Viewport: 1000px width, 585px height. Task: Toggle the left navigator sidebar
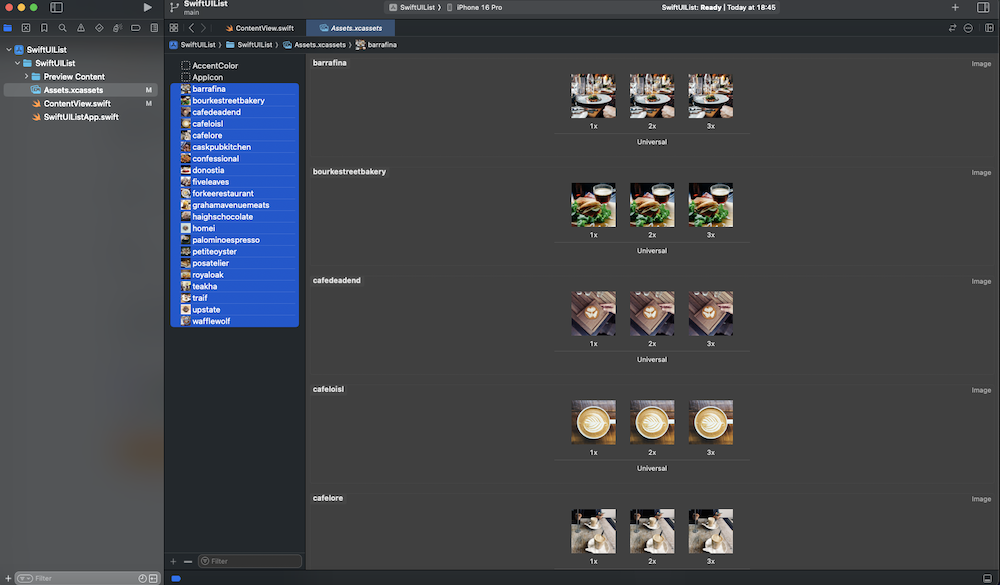coord(54,7)
